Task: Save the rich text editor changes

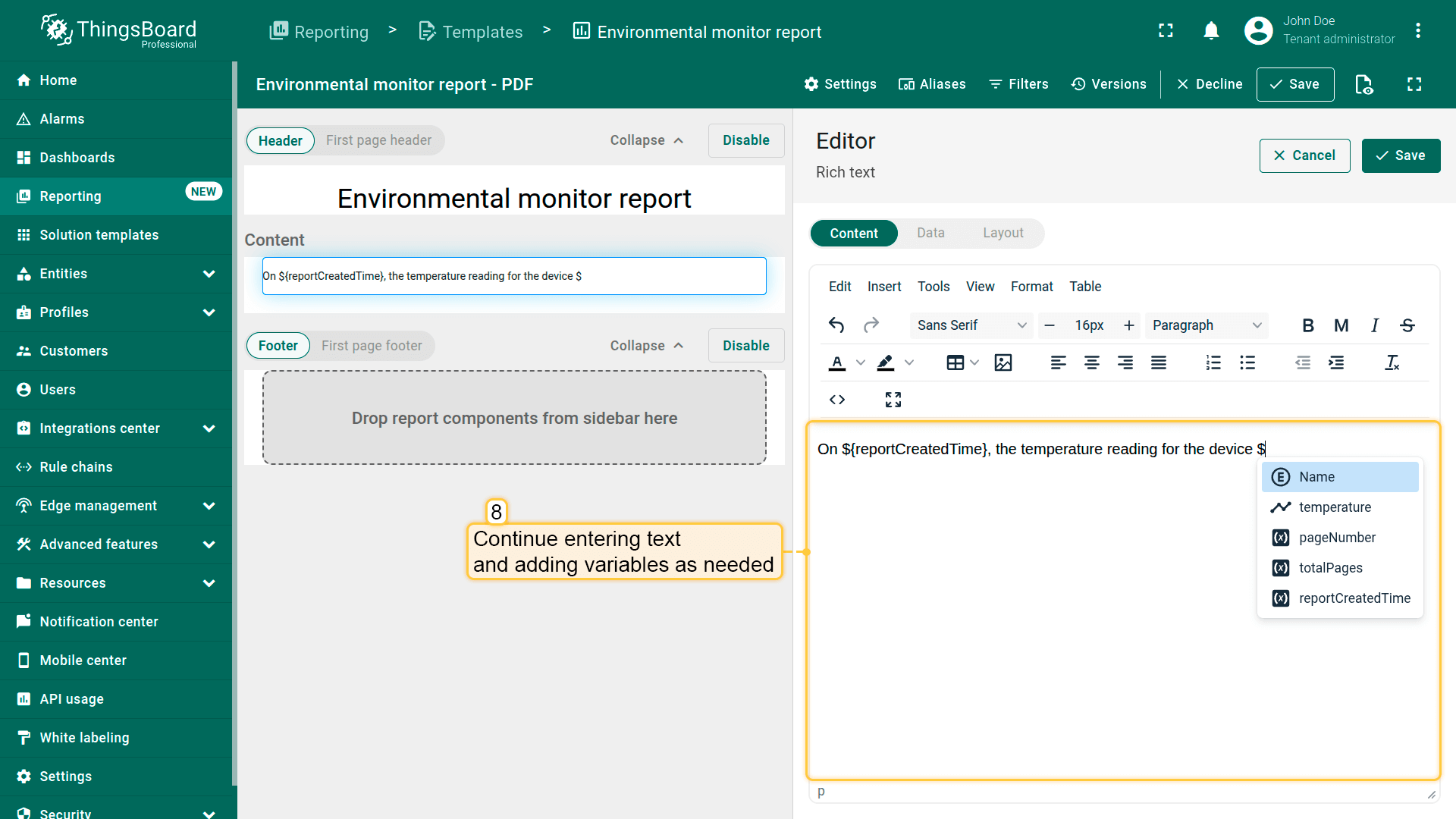Action: (1401, 155)
